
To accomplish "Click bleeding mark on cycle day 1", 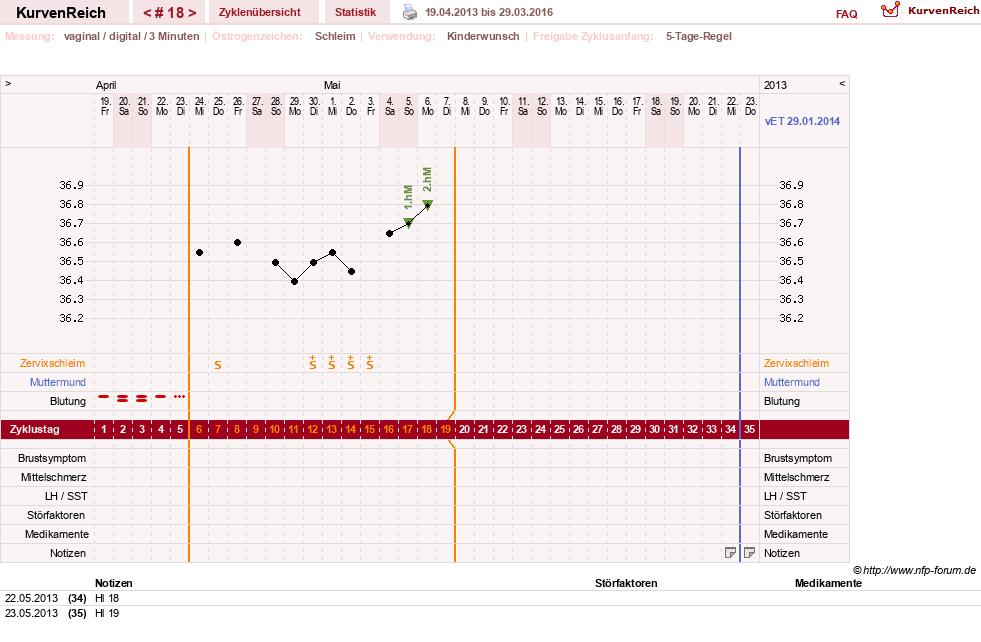I will coord(104,397).
